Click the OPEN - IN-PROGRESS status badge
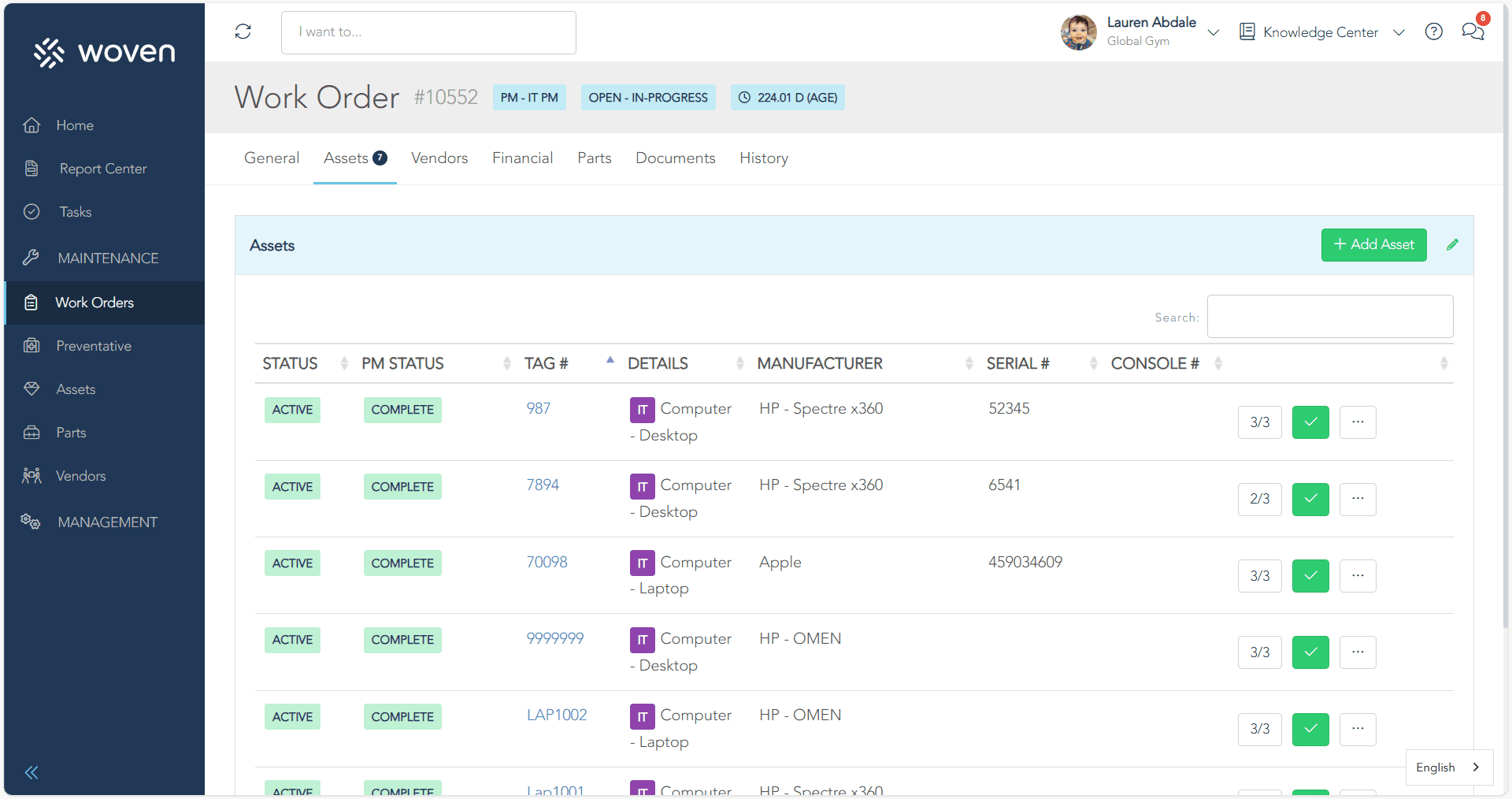Image resolution: width=1512 pixels, height=799 pixels. tap(648, 98)
